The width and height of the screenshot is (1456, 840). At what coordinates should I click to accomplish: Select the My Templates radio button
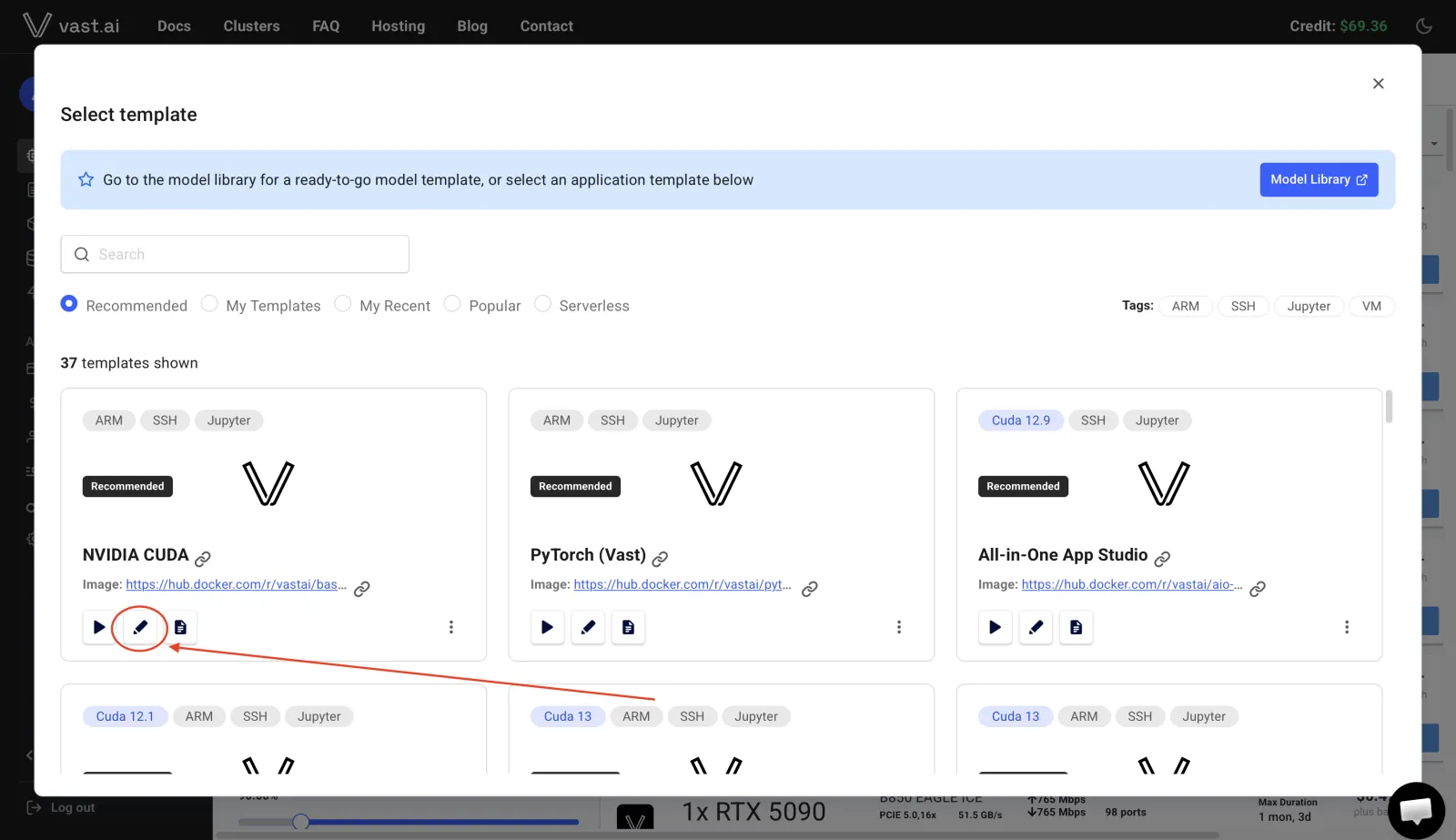[x=209, y=304]
